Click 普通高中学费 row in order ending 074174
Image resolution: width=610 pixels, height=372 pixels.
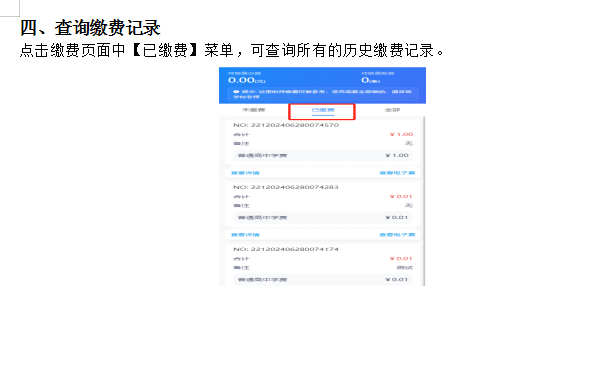pyautogui.click(x=323, y=279)
